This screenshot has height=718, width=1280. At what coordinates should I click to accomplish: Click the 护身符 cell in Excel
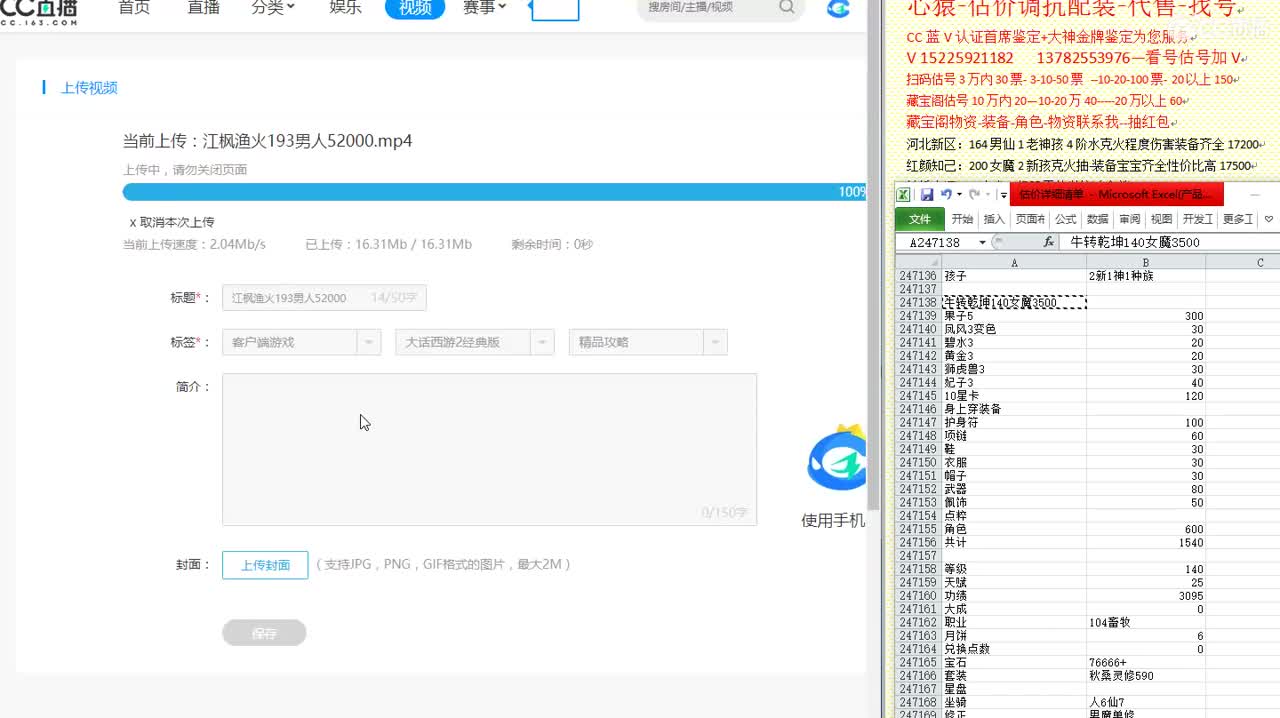pos(1014,423)
